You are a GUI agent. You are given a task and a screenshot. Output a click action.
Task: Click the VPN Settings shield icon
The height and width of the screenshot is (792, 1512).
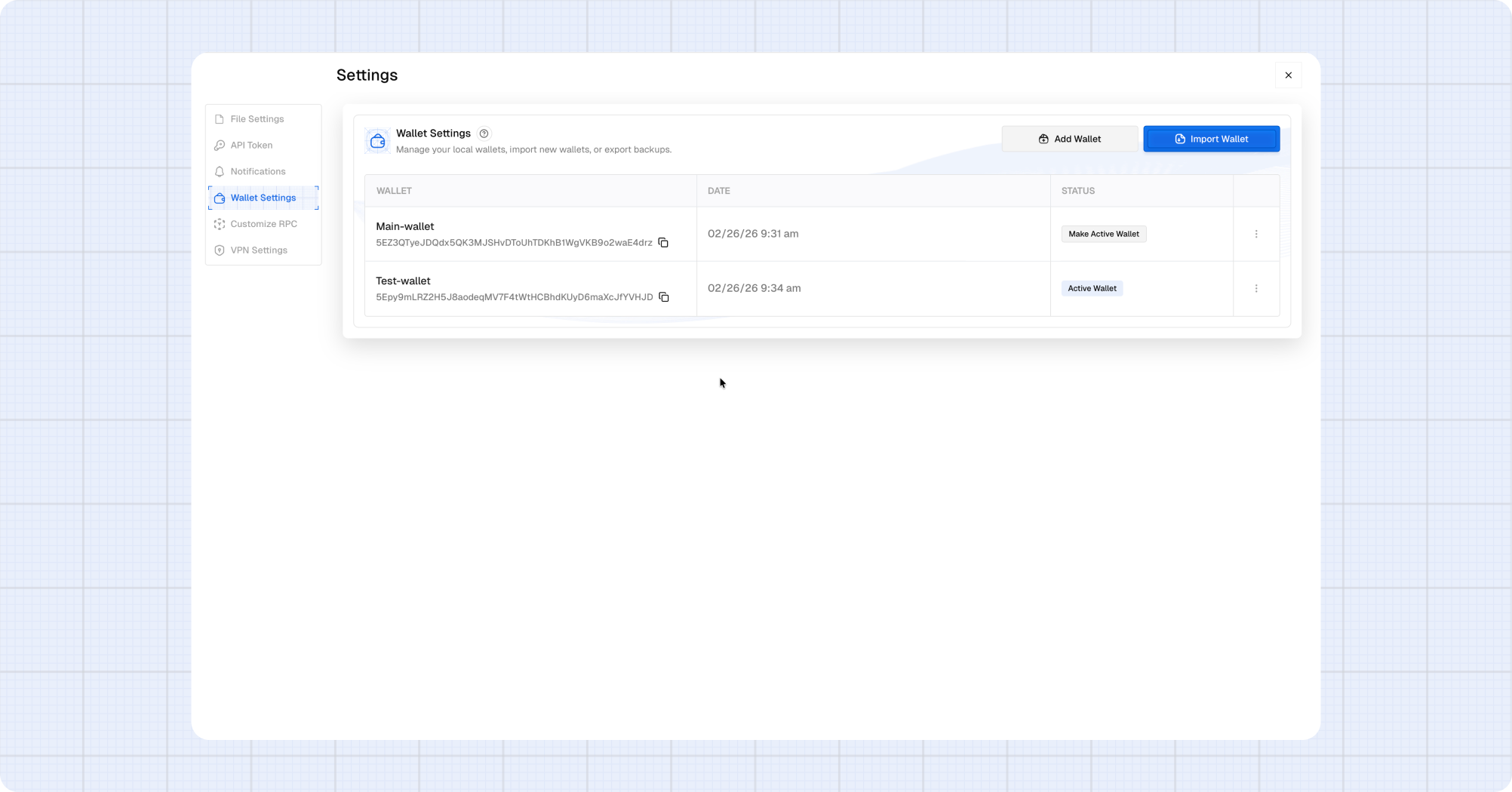click(x=220, y=250)
